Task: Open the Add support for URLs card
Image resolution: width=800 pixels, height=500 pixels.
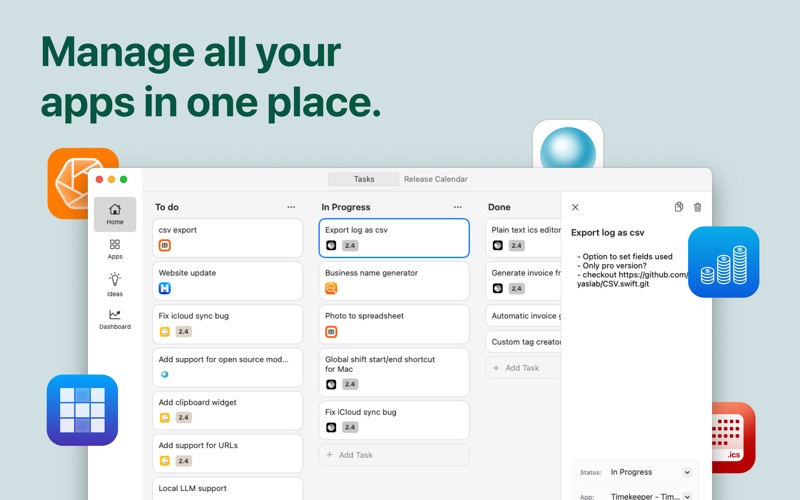Action: [x=228, y=454]
